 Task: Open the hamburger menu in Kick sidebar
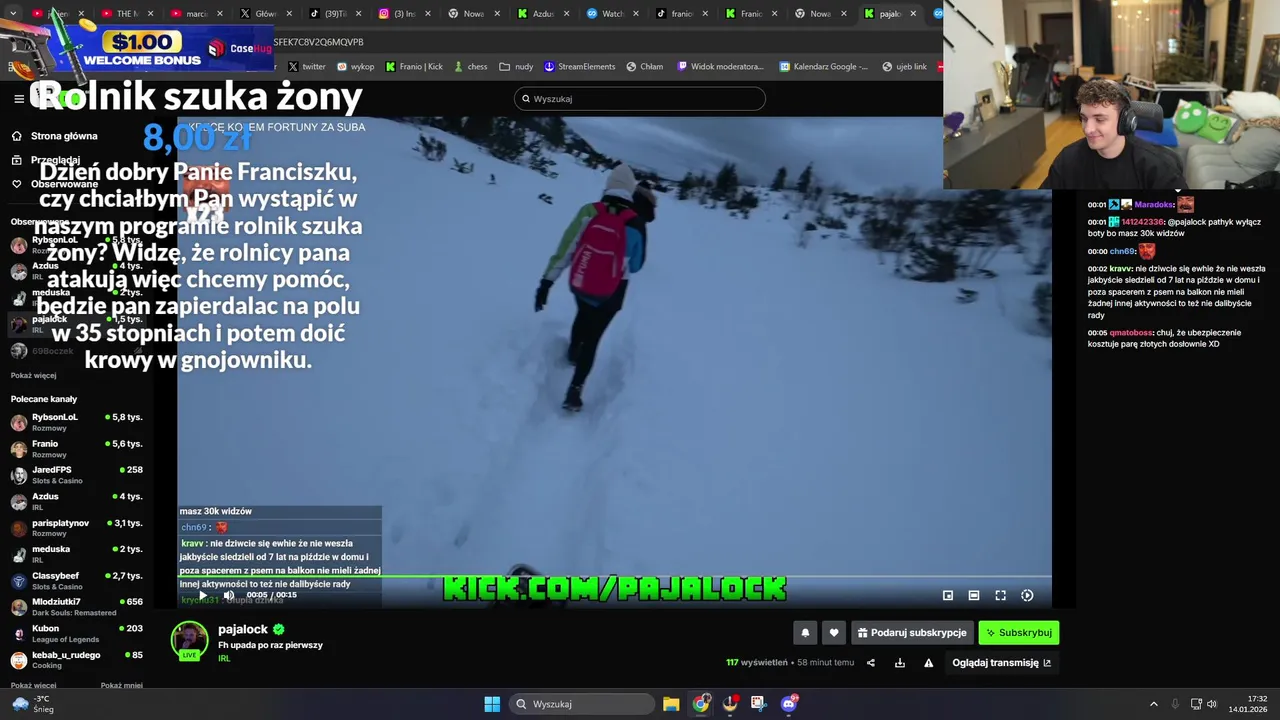(19, 99)
